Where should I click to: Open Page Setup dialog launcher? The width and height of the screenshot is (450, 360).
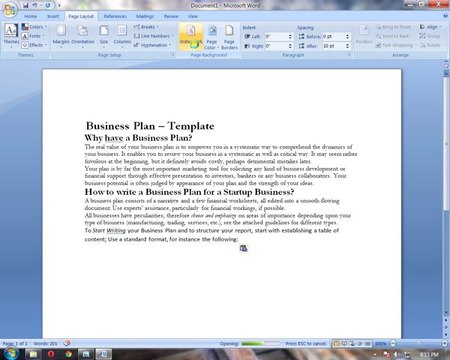pos(173,55)
